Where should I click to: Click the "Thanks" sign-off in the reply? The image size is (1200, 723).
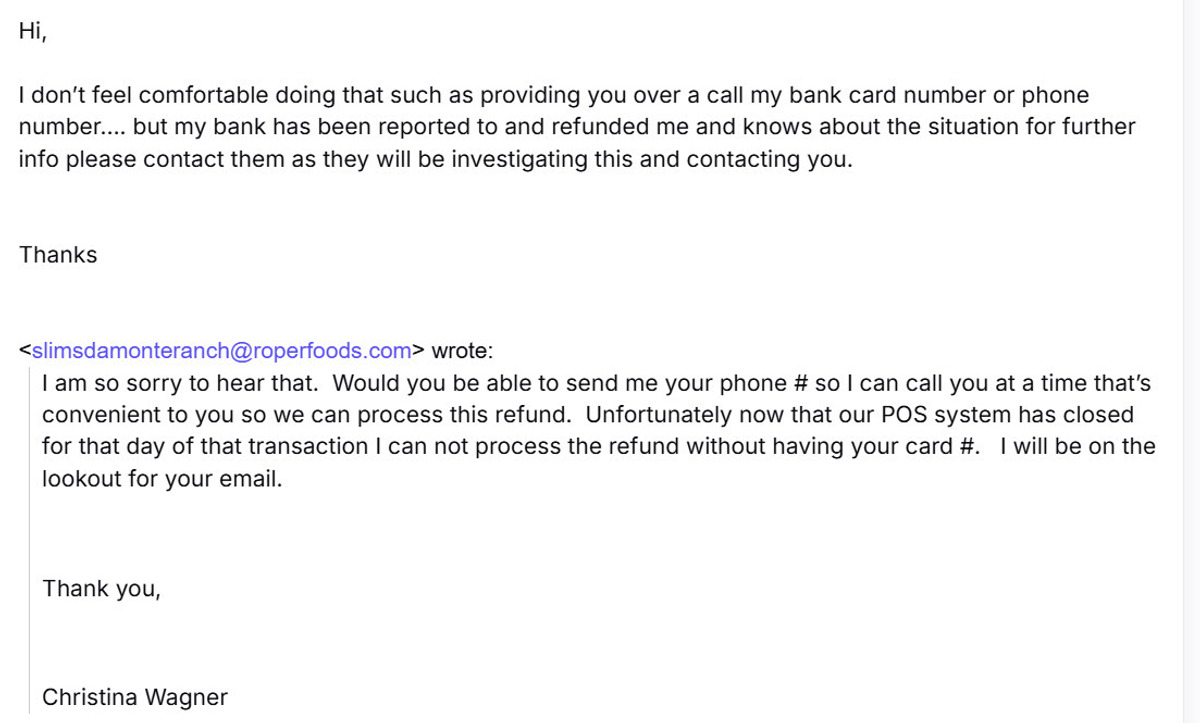[58, 255]
